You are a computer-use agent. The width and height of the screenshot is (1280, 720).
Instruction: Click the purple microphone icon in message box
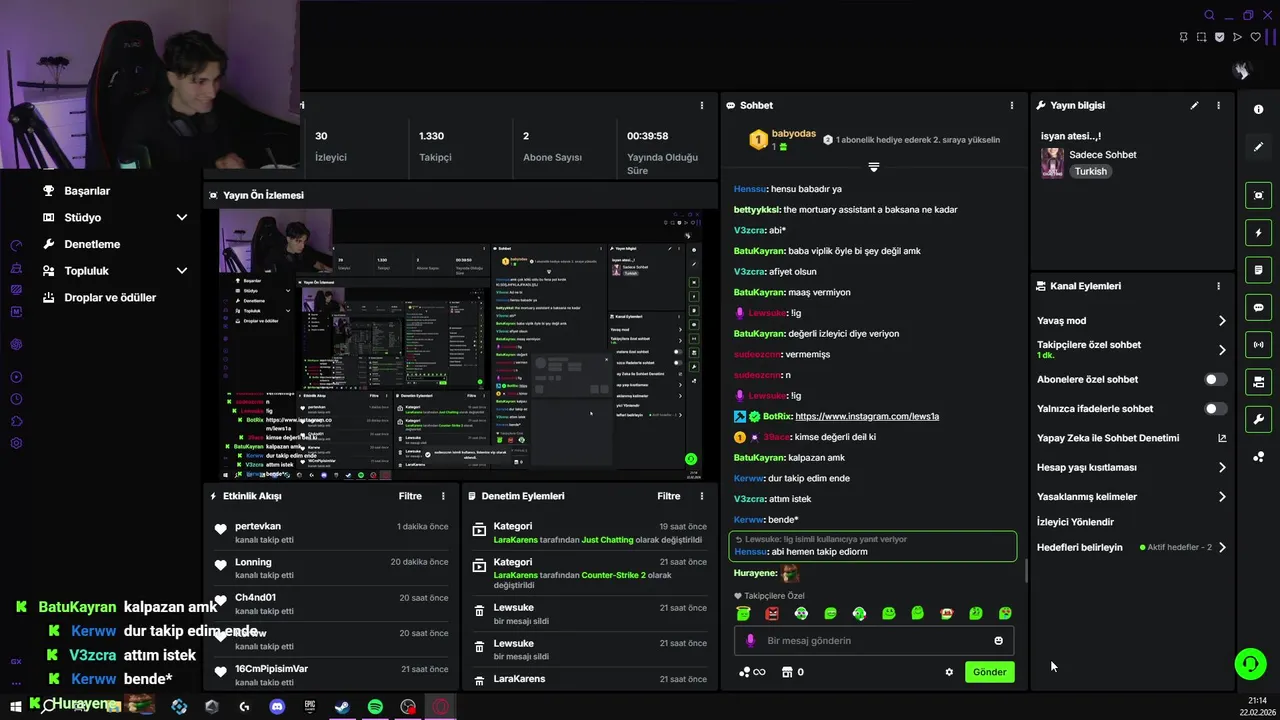point(750,641)
